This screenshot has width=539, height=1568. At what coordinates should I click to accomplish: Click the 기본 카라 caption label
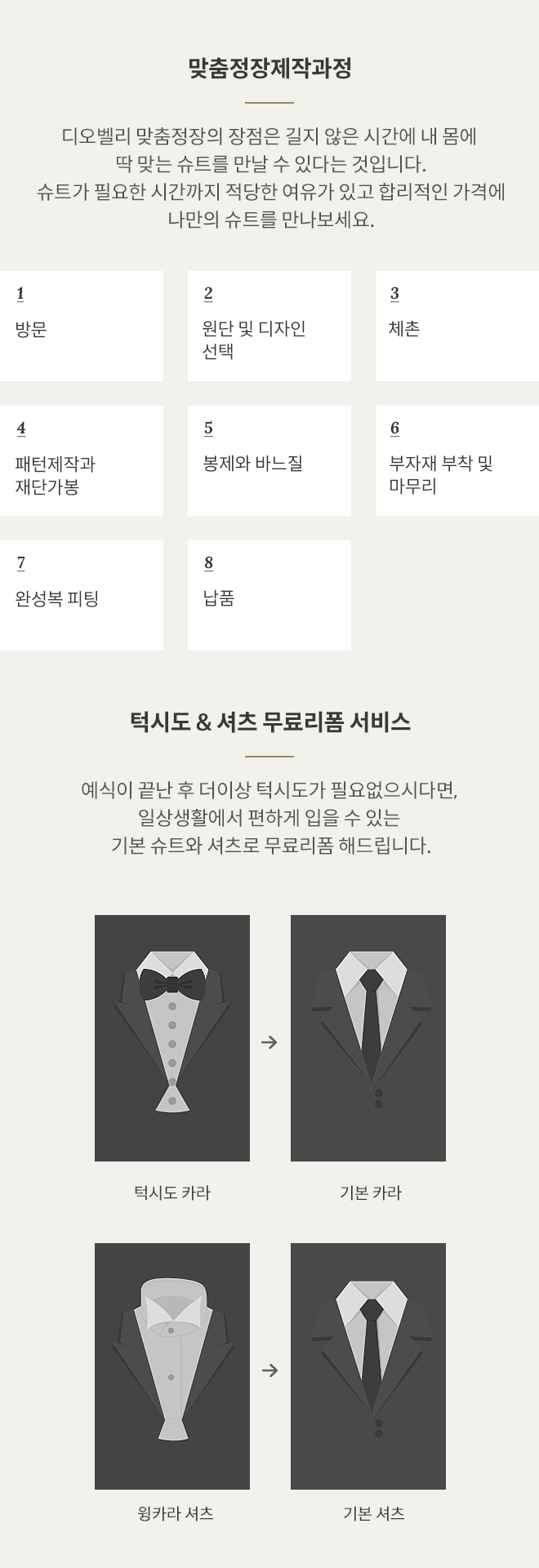point(371,1193)
